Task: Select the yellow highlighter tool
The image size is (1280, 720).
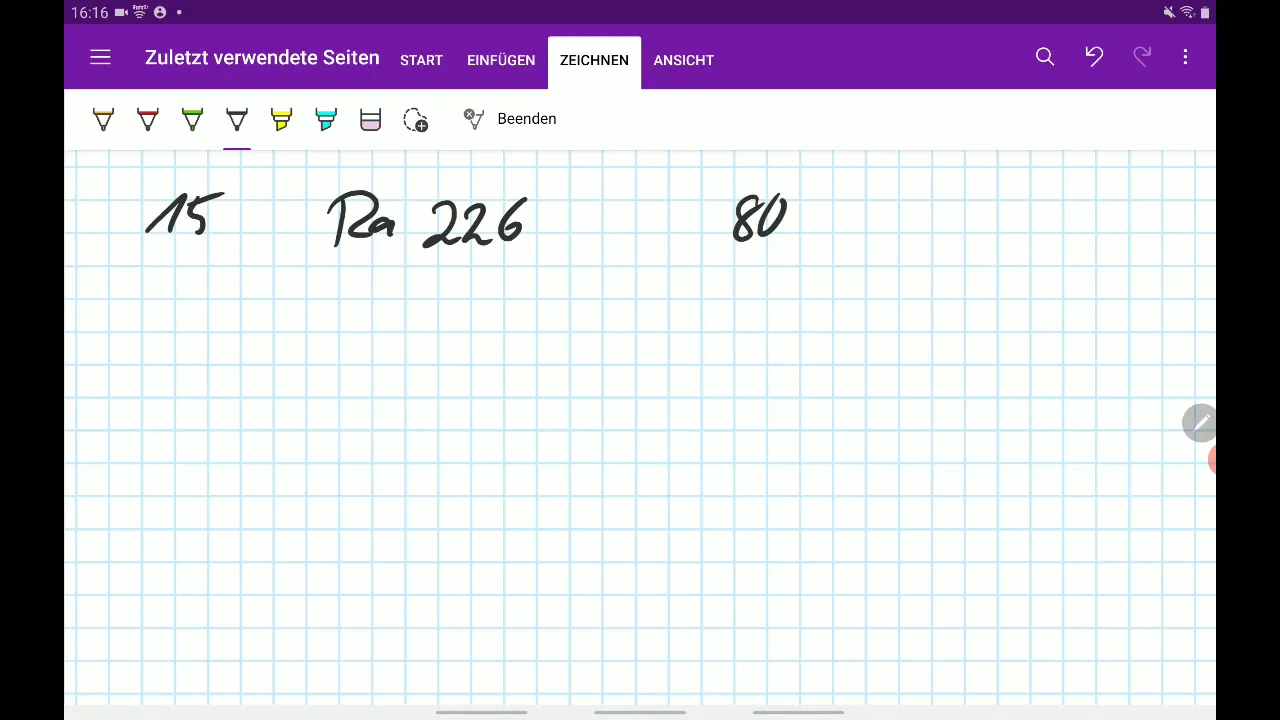Action: tap(281, 120)
